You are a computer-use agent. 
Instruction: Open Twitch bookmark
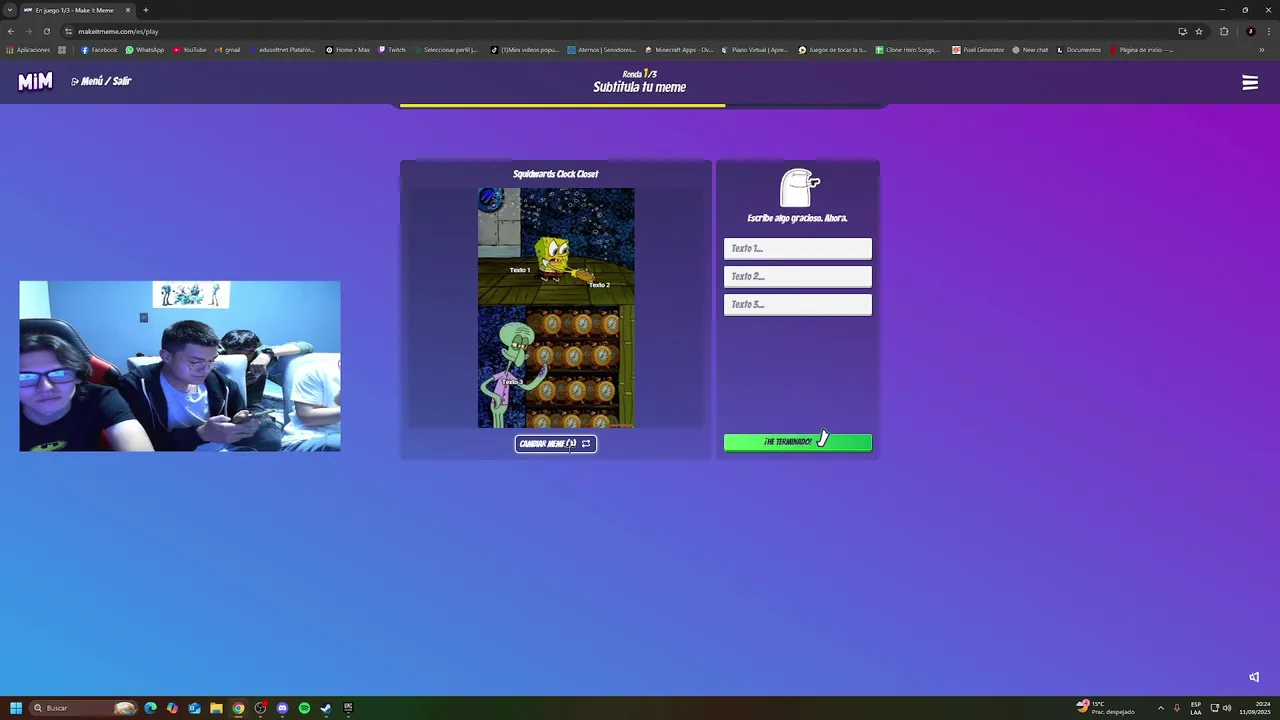point(392,50)
